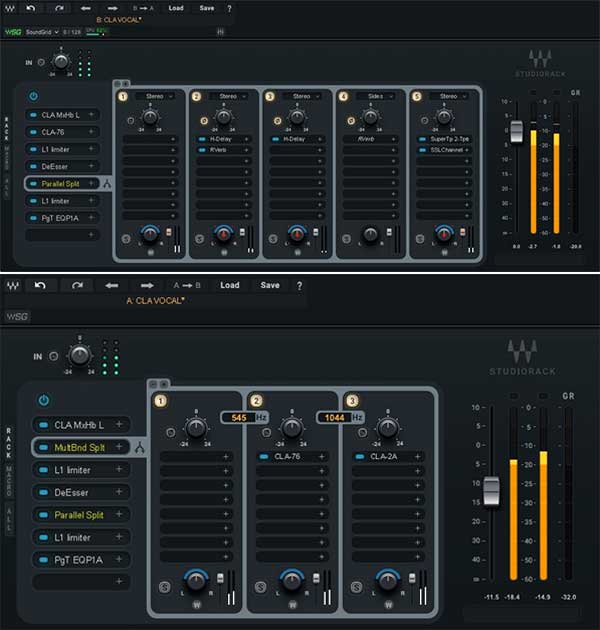
Task: Go to next preset in A: CLA VOCAL window
Action: point(147,285)
